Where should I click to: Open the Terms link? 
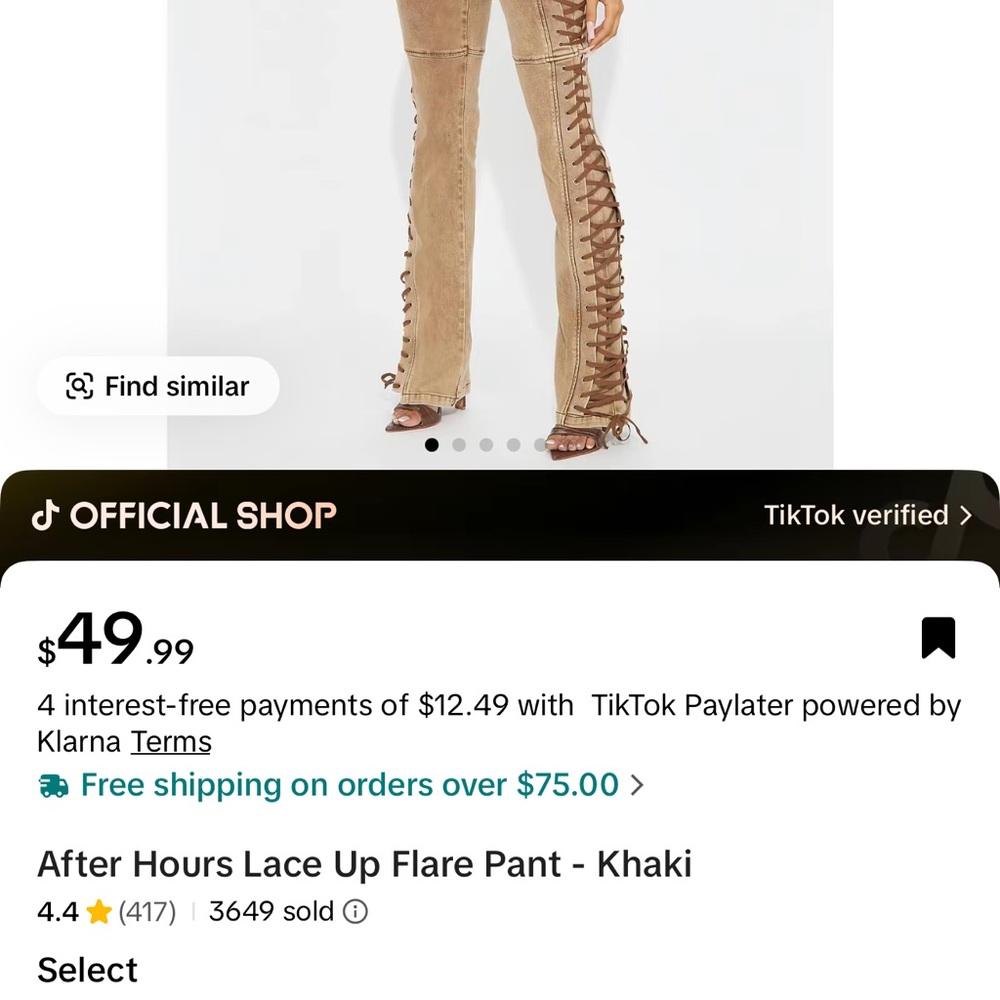point(171,742)
